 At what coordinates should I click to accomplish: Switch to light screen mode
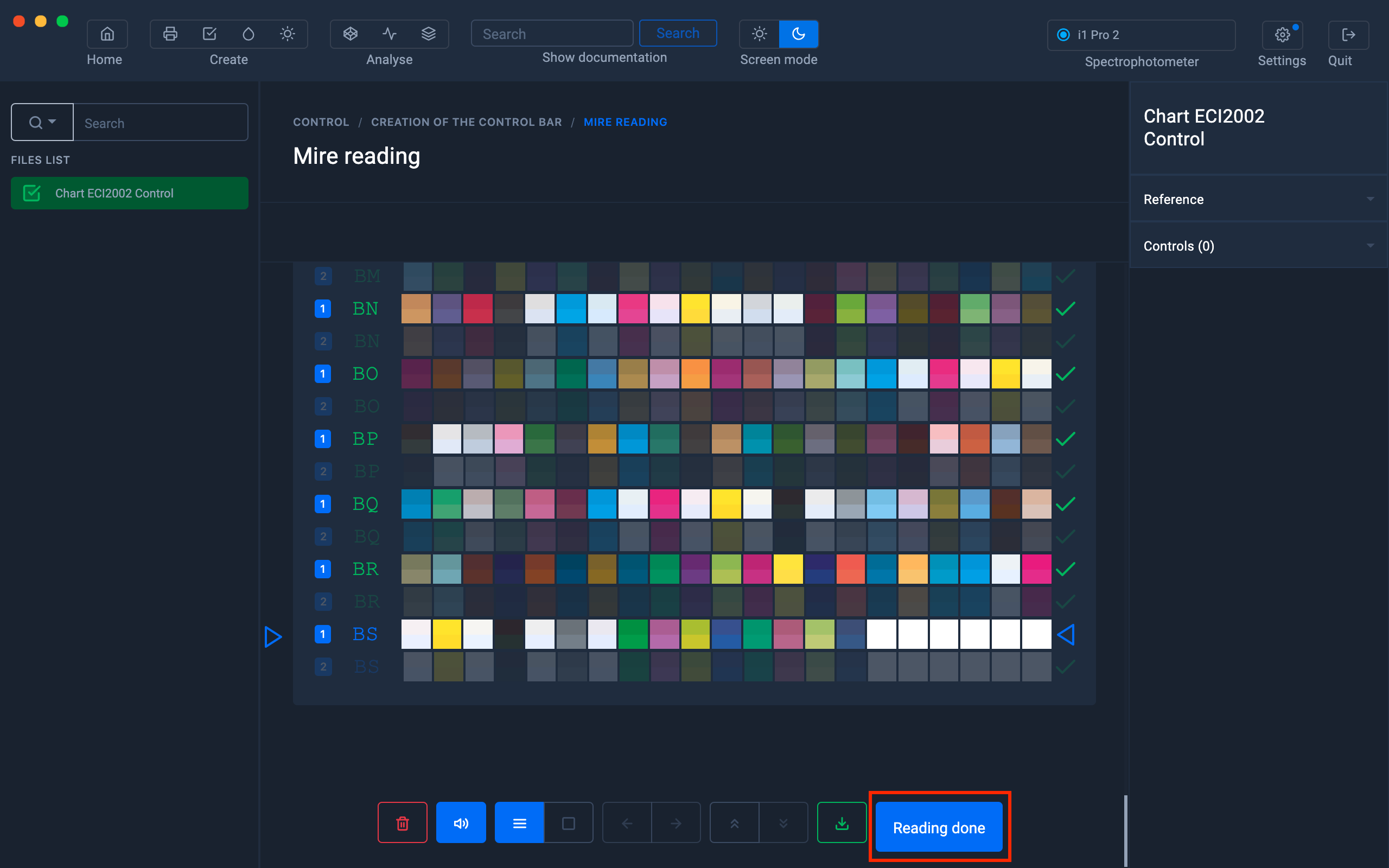760,34
